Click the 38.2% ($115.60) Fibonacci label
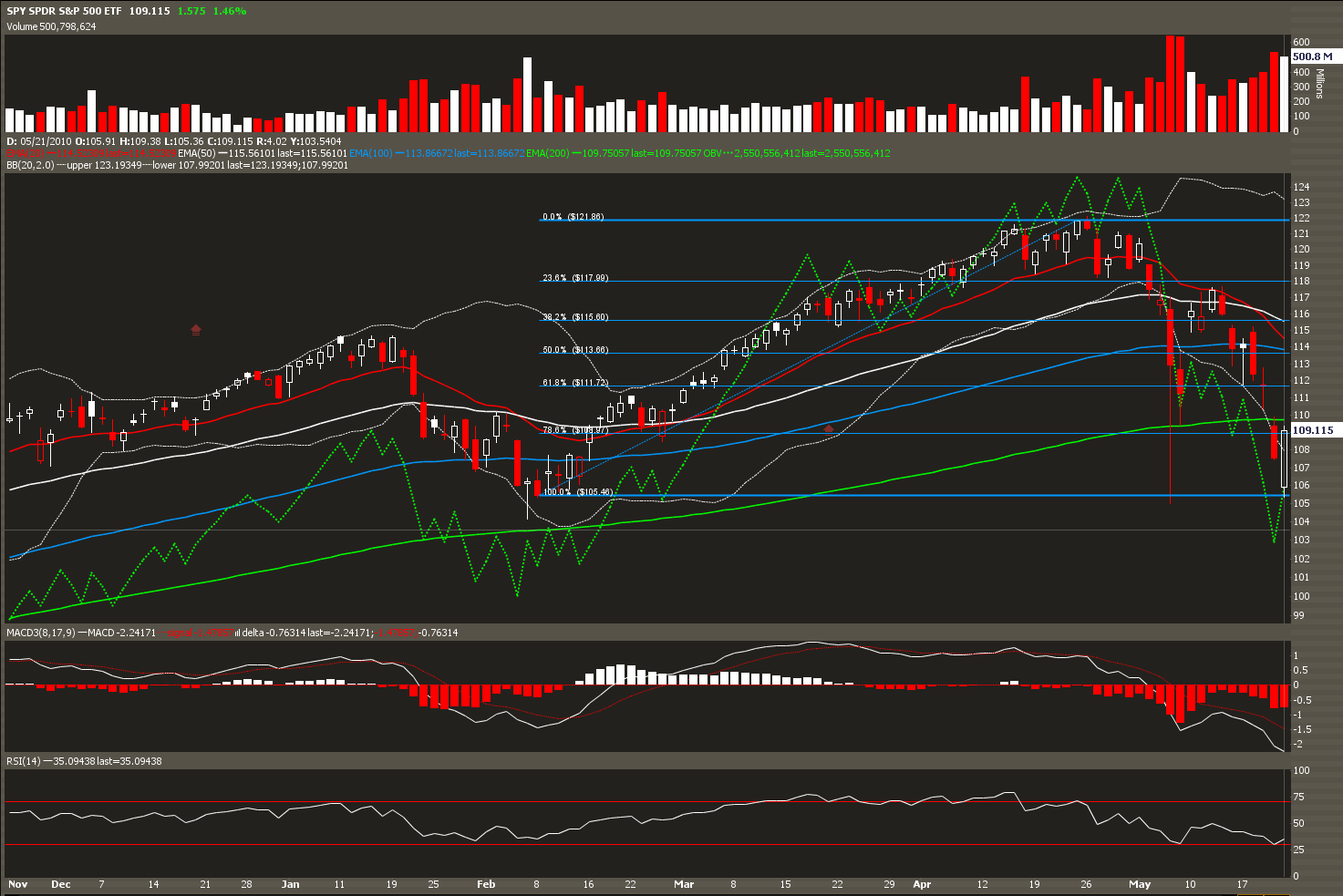1343x896 pixels. coord(575,317)
